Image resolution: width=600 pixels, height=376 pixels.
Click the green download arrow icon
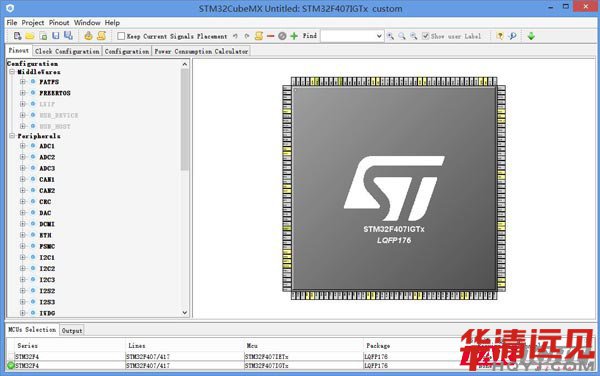(x=531, y=36)
